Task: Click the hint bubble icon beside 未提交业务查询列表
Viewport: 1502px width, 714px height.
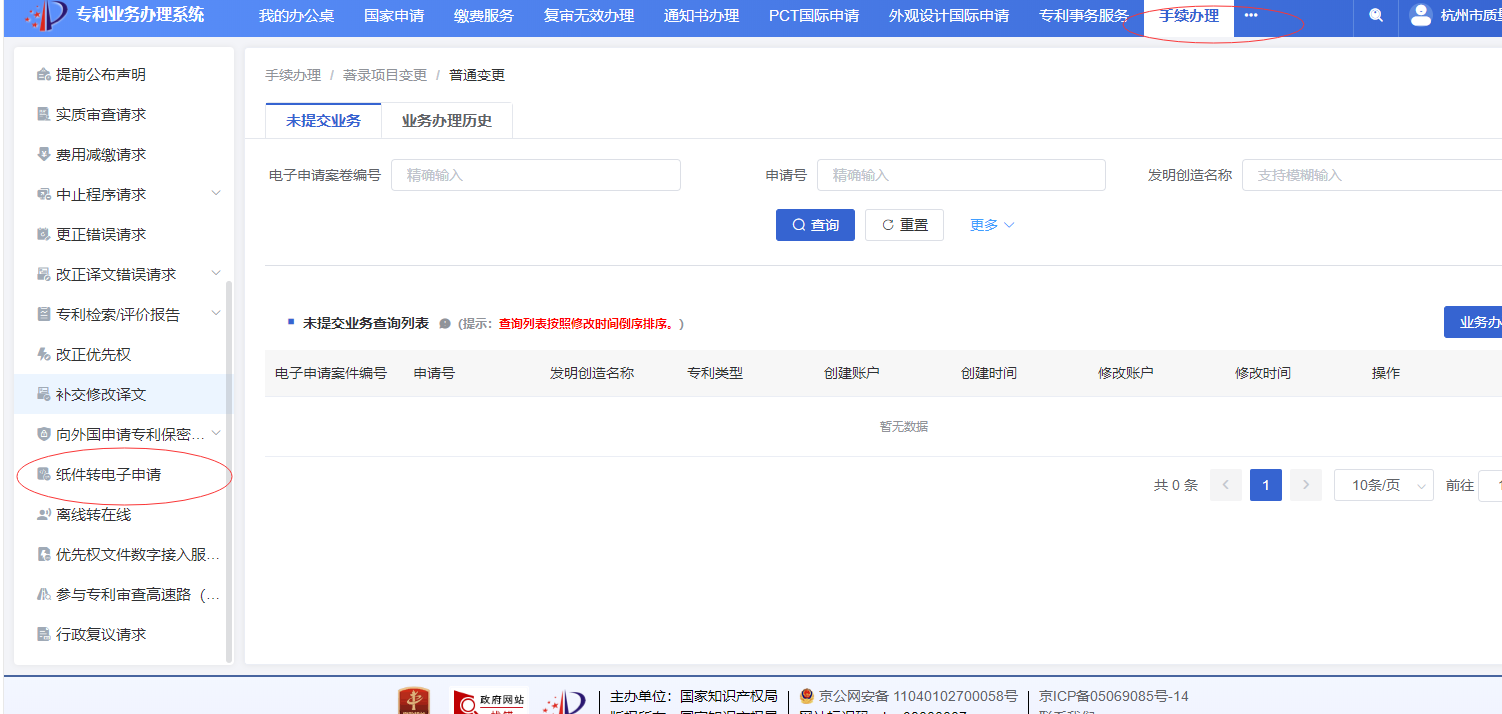Action: pos(445,324)
